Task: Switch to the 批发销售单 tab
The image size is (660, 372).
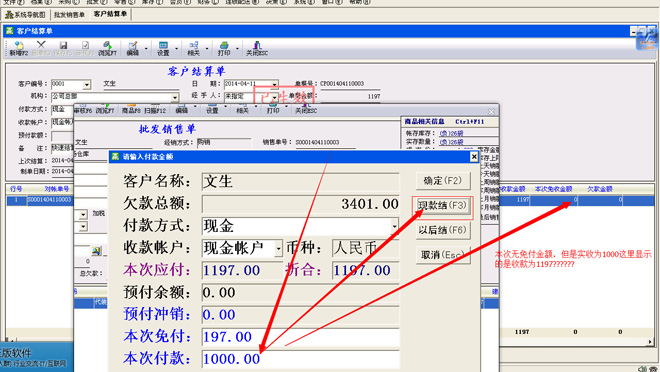Action: (x=69, y=15)
